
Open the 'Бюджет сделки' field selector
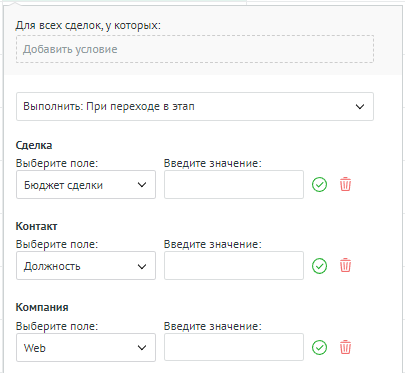click(86, 185)
